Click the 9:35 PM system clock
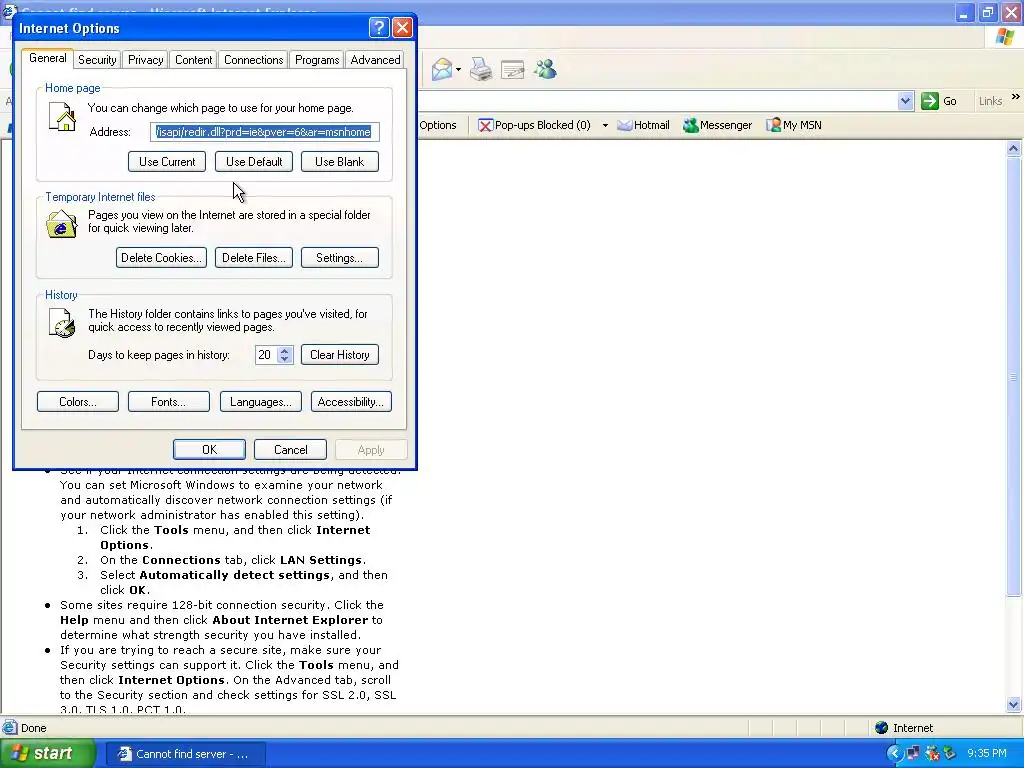This screenshot has width=1024, height=768. tap(986, 754)
